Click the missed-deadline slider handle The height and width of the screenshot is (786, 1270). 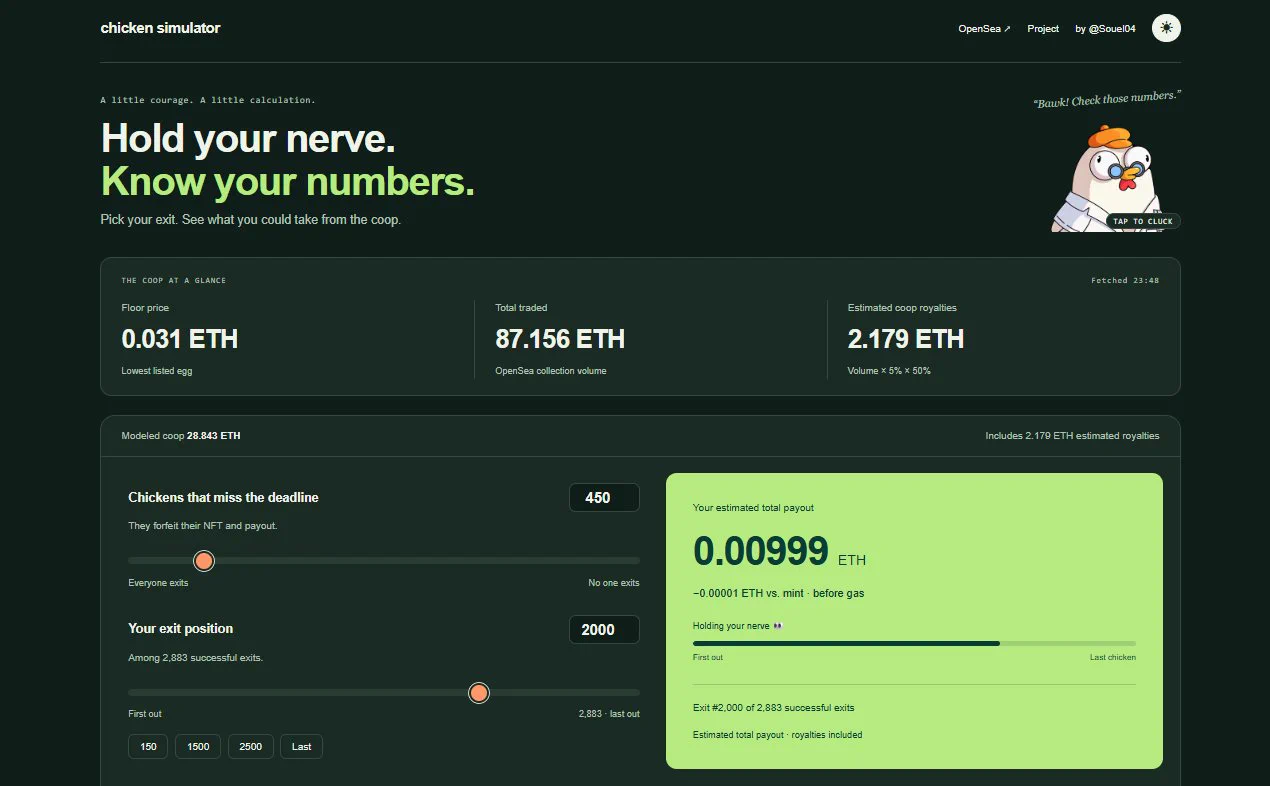[204, 561]
